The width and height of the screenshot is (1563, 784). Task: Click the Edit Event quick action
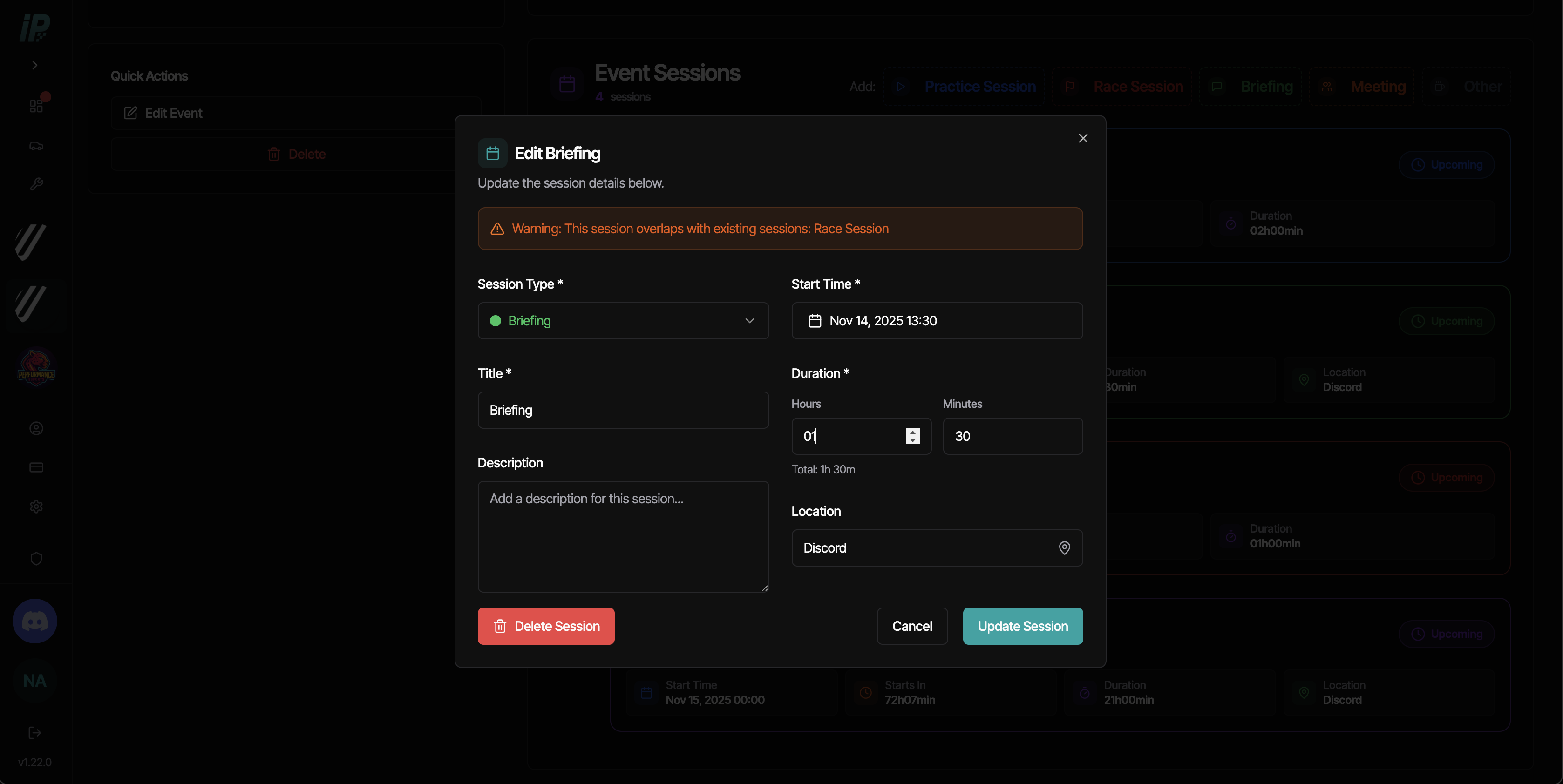point(295,113)
